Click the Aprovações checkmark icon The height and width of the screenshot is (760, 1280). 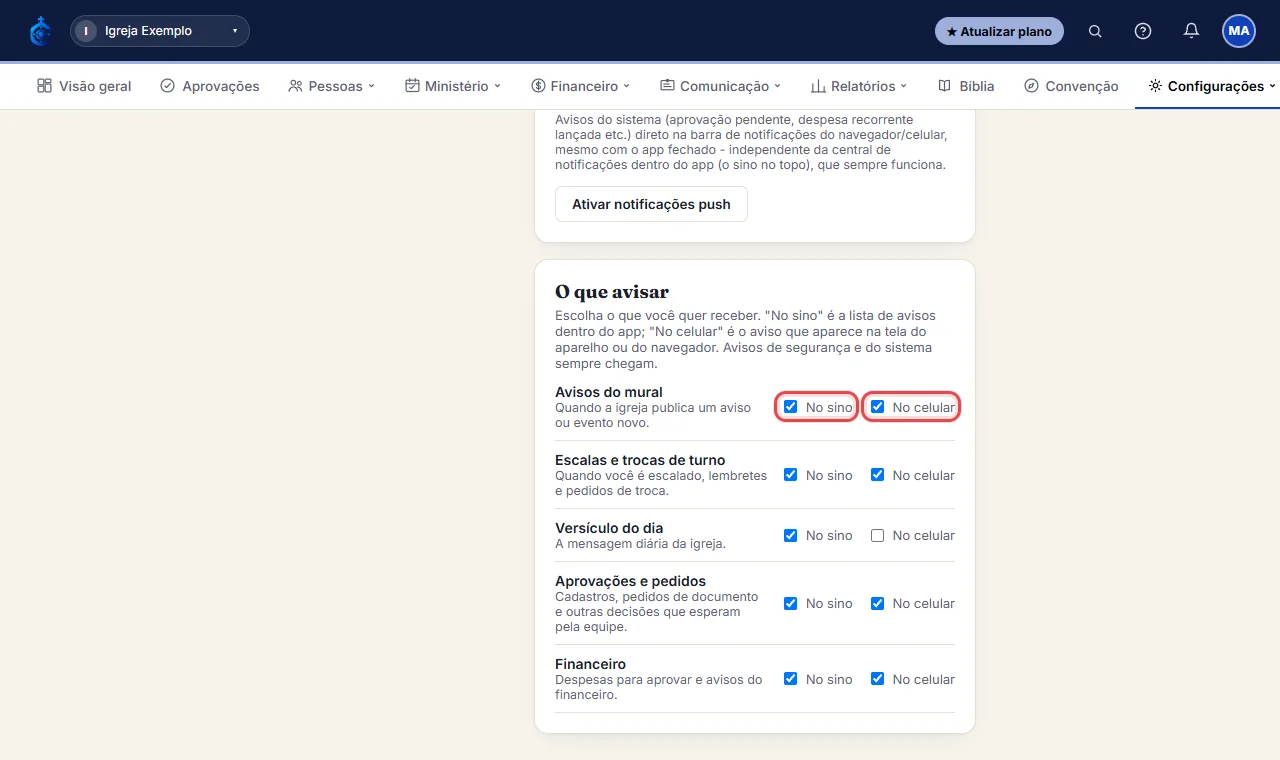(167, 86)
